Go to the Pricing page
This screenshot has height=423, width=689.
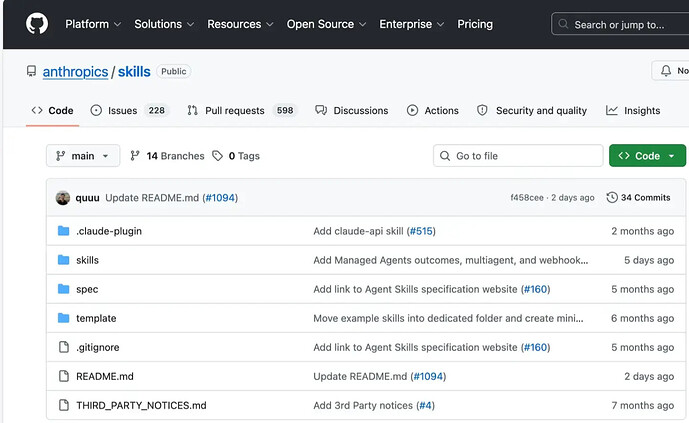click(475, 24)
